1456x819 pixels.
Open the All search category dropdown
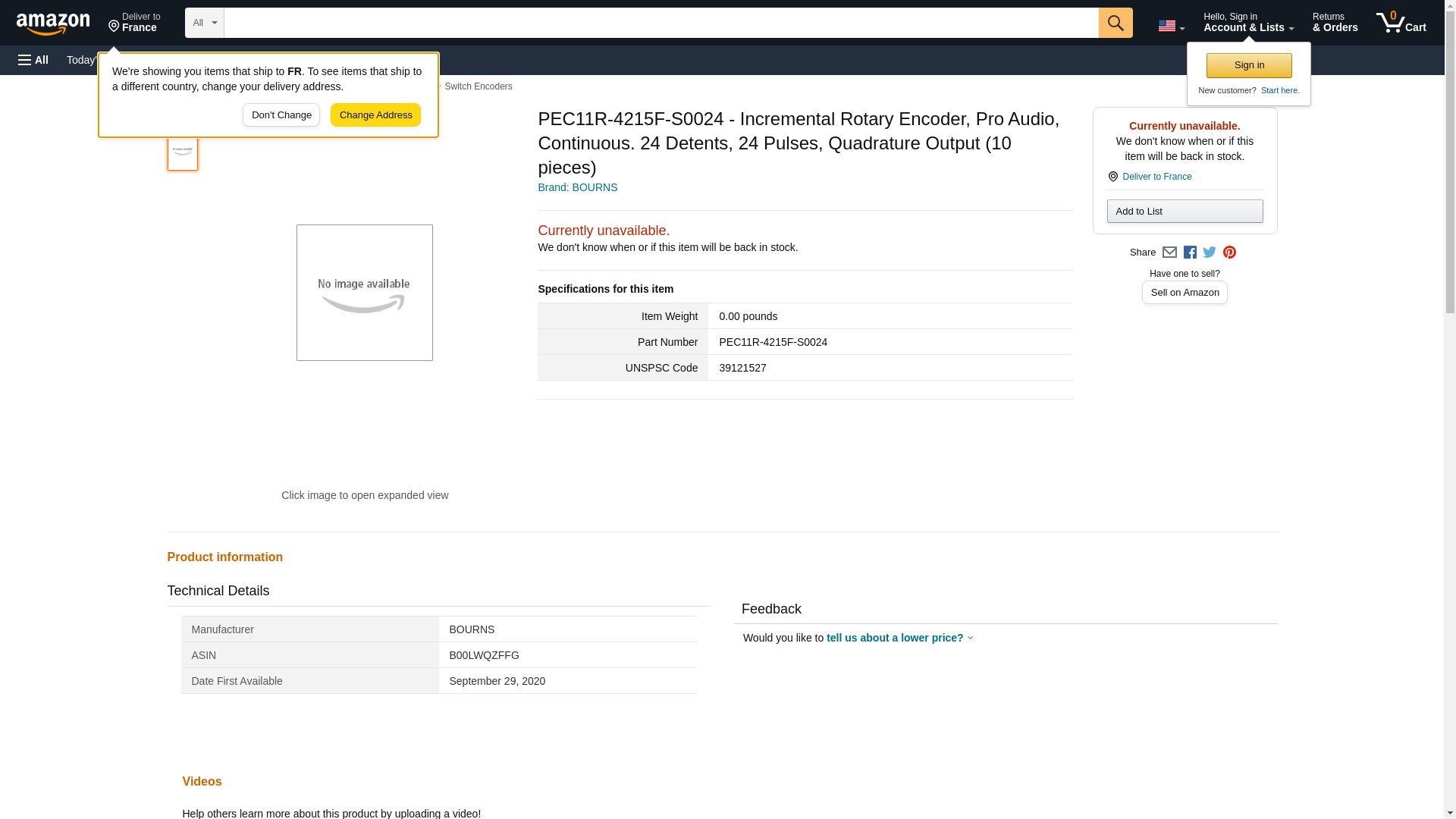(x=204, y=23)
